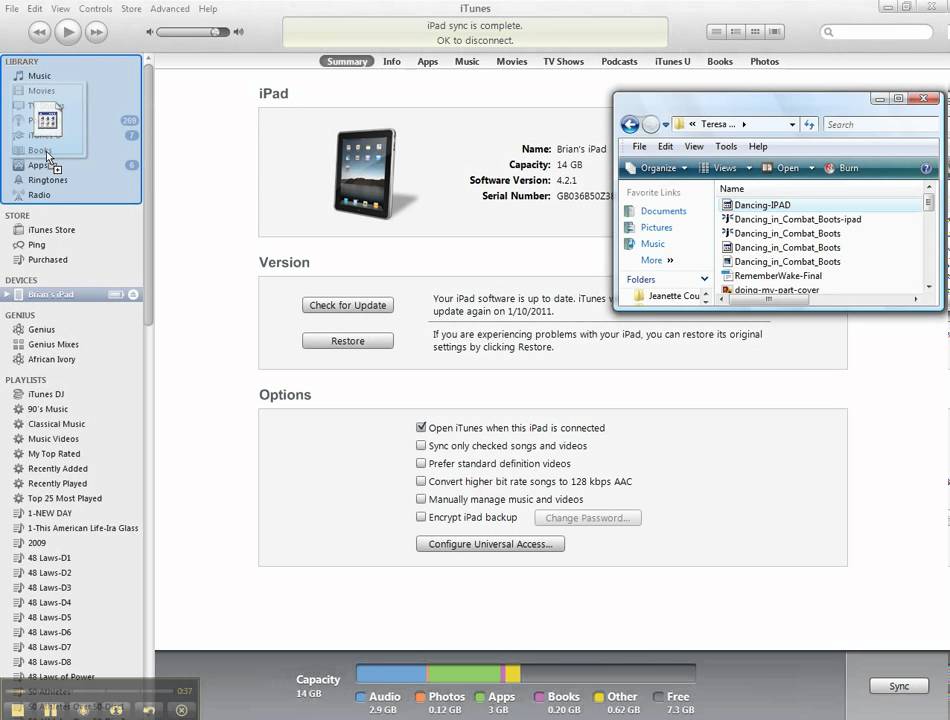Click the Refresh icon in Explorer
This screenshot has height=720, width=950.
pyautogui.click(x=809, y=124)
